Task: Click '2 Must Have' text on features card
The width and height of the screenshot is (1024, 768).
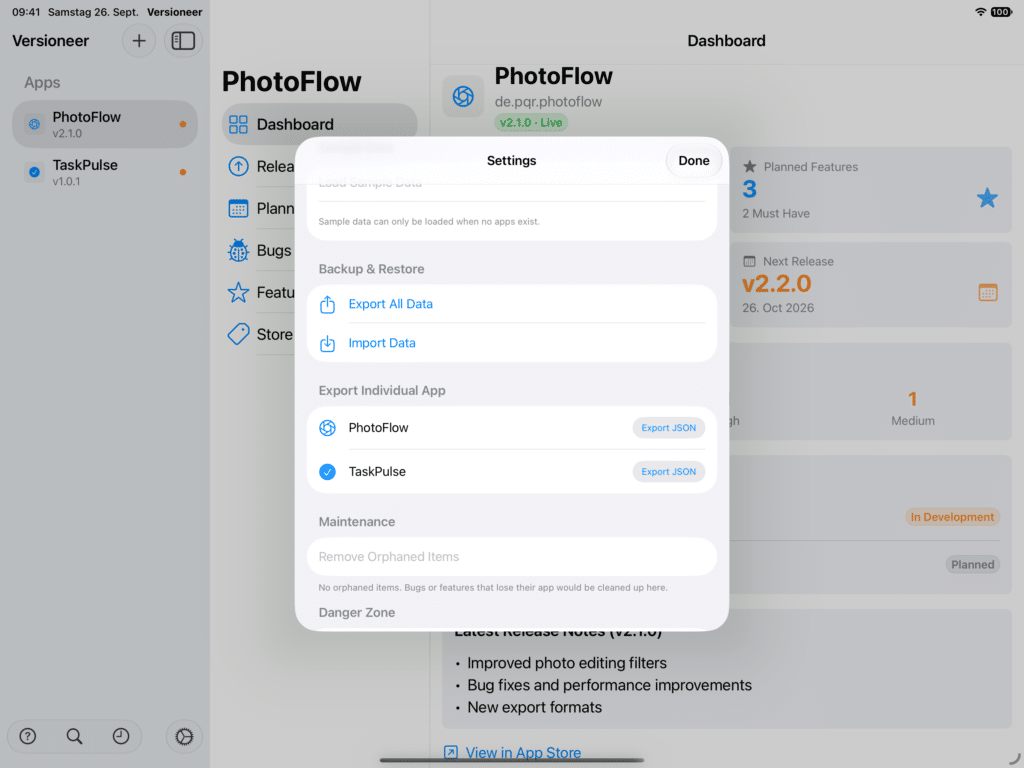Action: pyautogui.click(x=776, y=214)
